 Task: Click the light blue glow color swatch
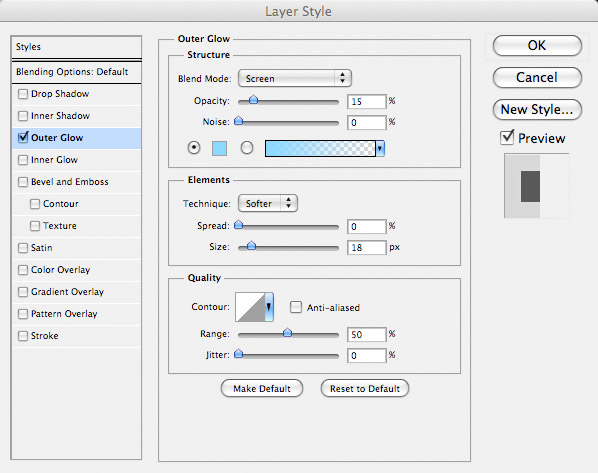click(219, 148)
